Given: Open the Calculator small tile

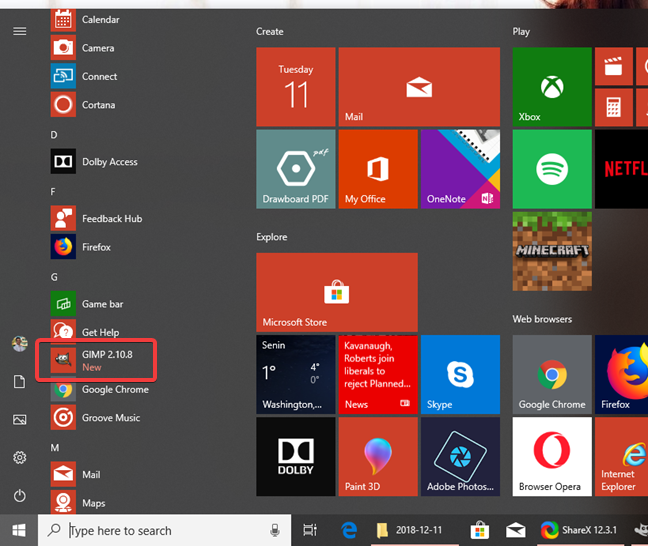Looking at the screenshot, I should 614,107.
